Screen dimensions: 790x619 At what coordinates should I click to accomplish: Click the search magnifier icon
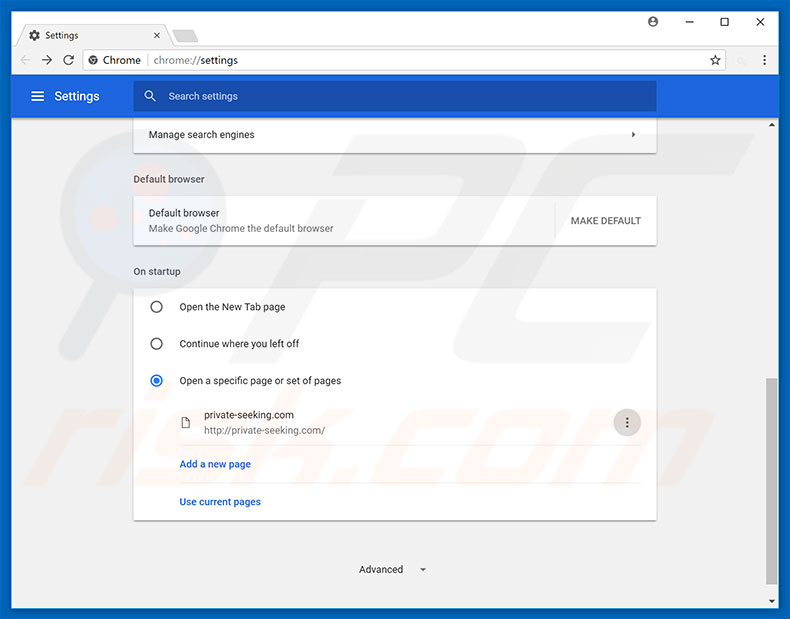(150, 96)
